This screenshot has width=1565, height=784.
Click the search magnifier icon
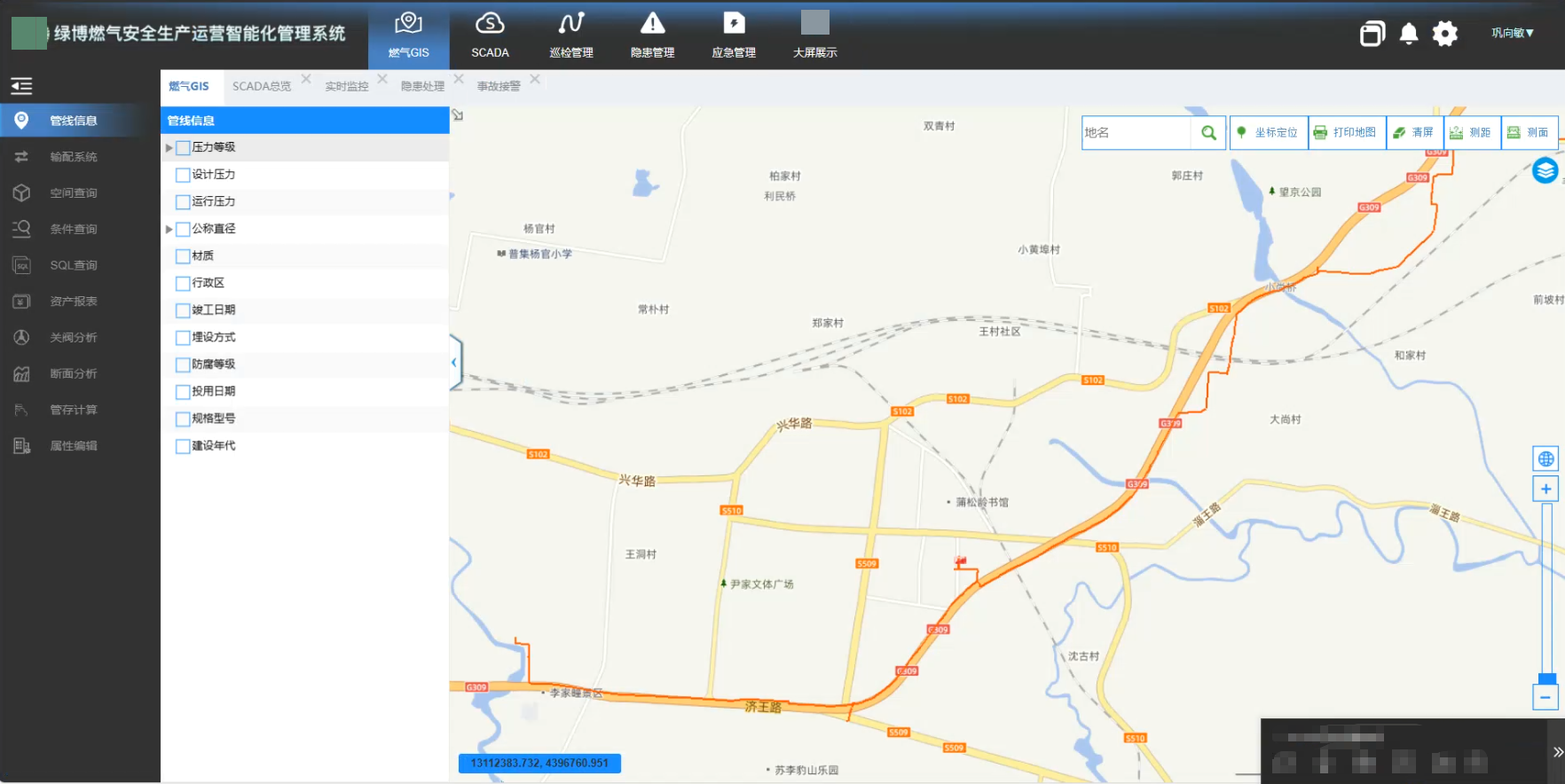[x=1208, y=133]
